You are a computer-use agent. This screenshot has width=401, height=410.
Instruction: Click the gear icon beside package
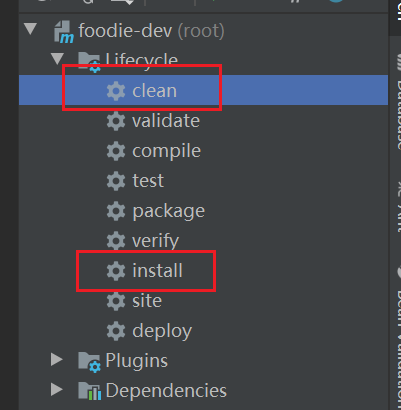(116, 211)
